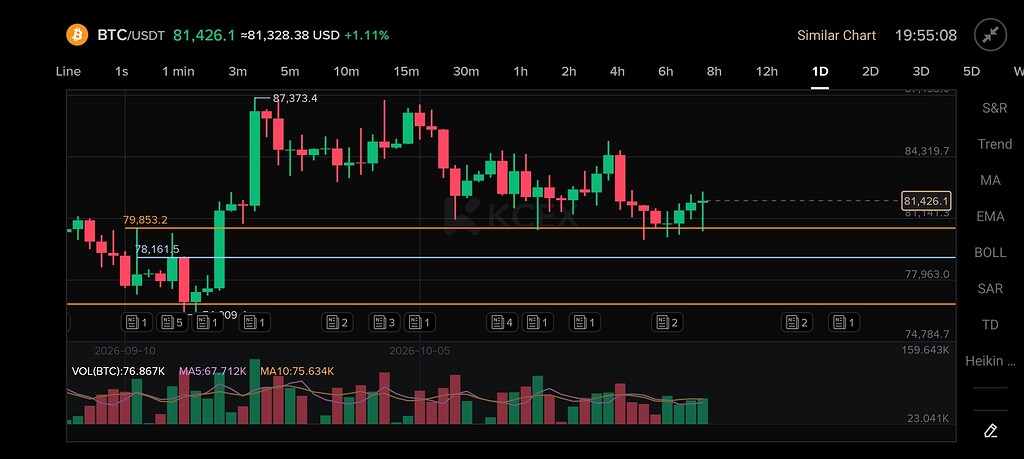Select the 6h timeframe
This screenshot has height=459, width=1024.
tap(665, 72)
